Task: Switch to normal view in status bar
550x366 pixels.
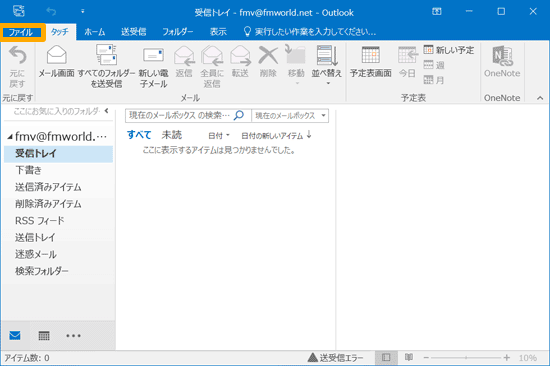Action: pos(386,358)
